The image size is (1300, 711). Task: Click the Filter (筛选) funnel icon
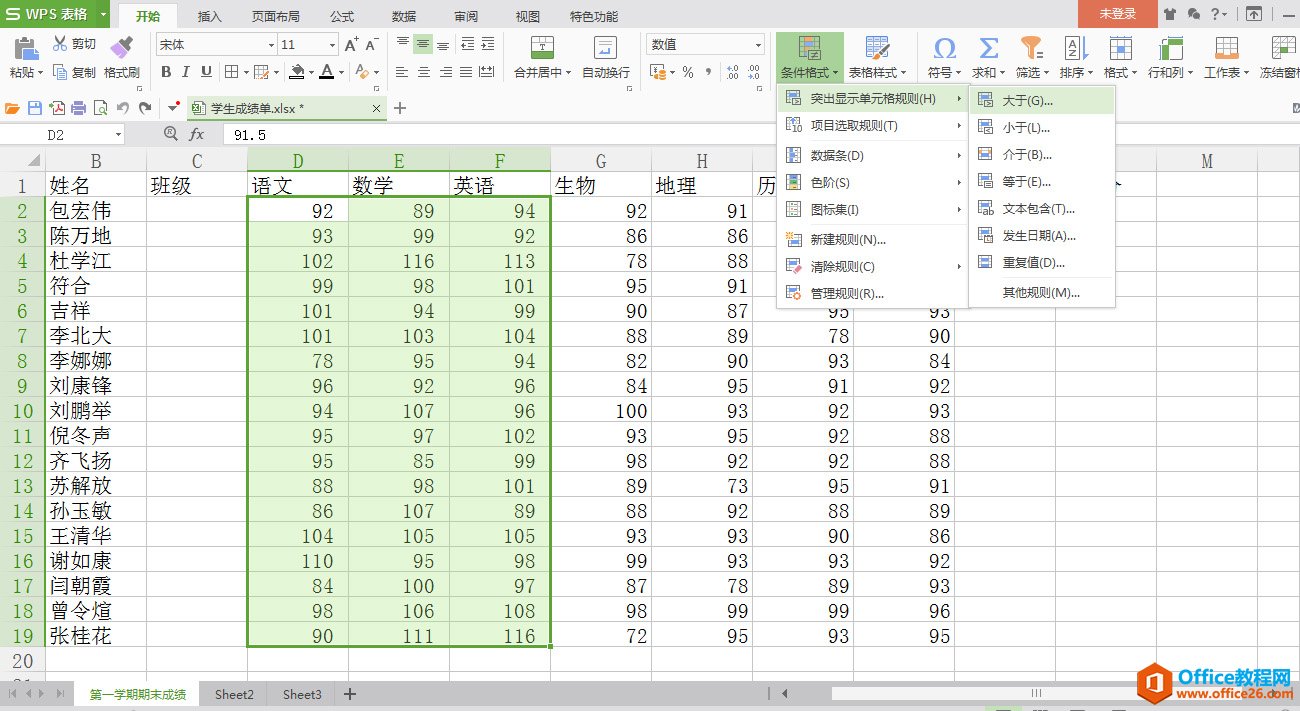[1030, 48]
